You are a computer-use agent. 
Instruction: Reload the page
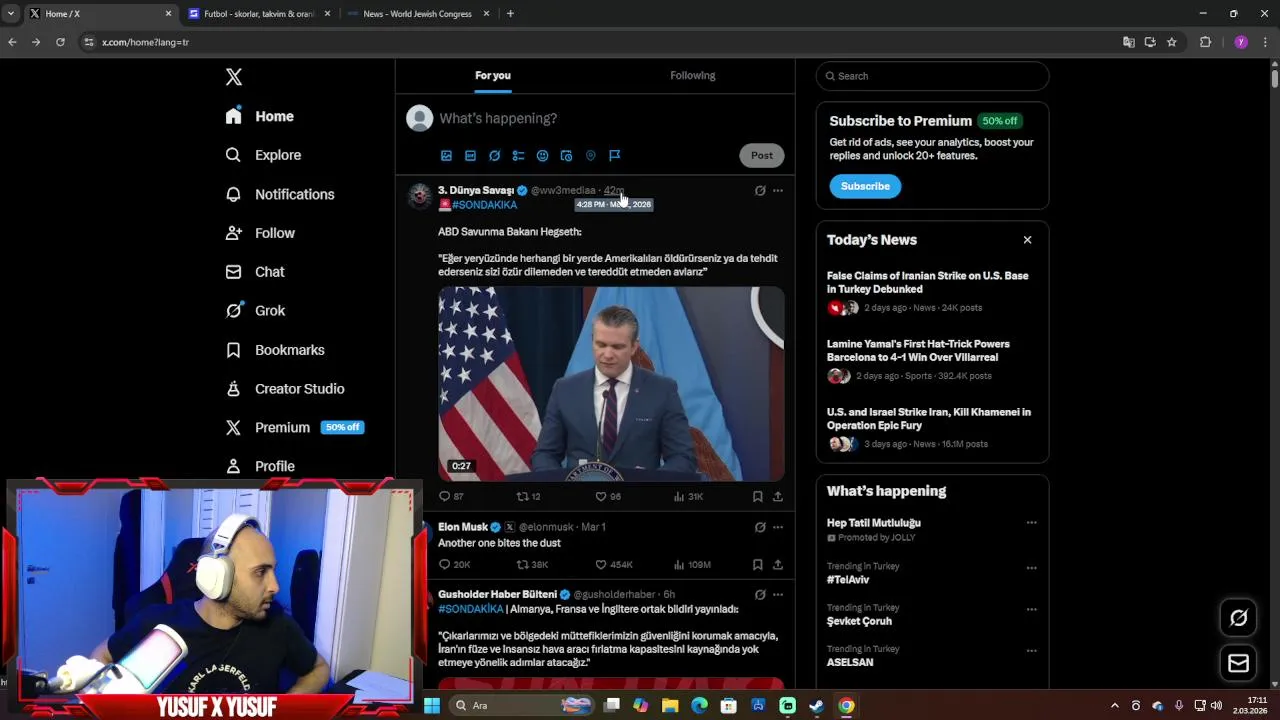pyautogui.click(x=60, y=42)
